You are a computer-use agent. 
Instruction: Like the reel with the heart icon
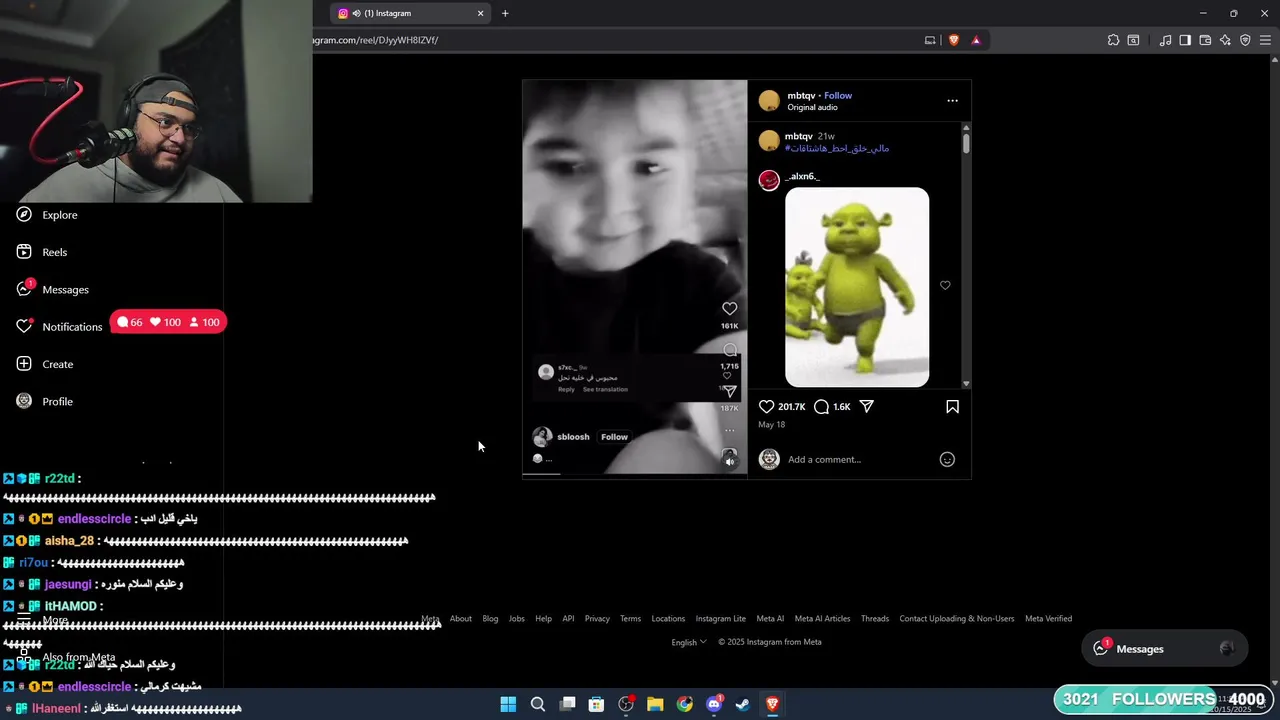[x=766, y=407]
